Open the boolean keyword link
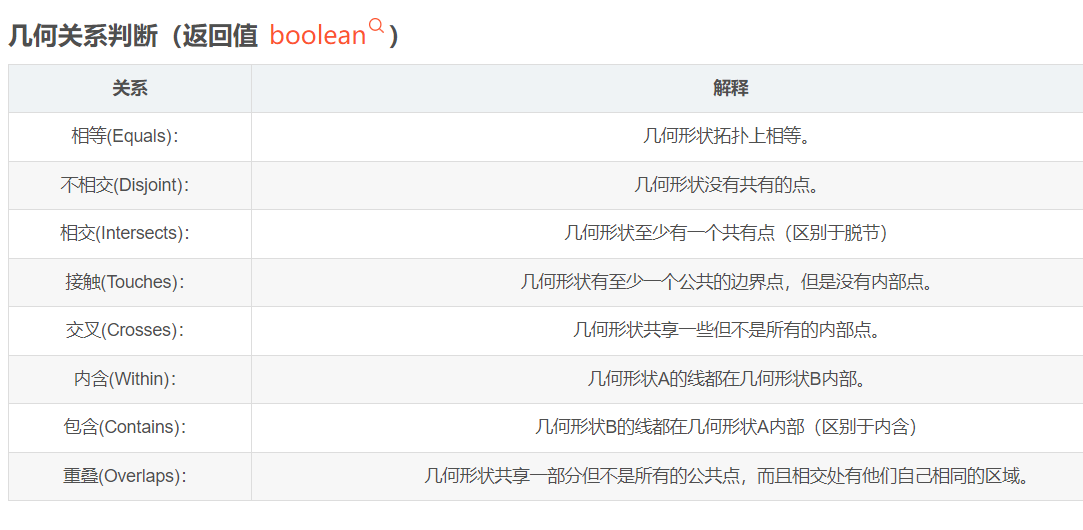The image size is (1083, 530). [318, 36]
